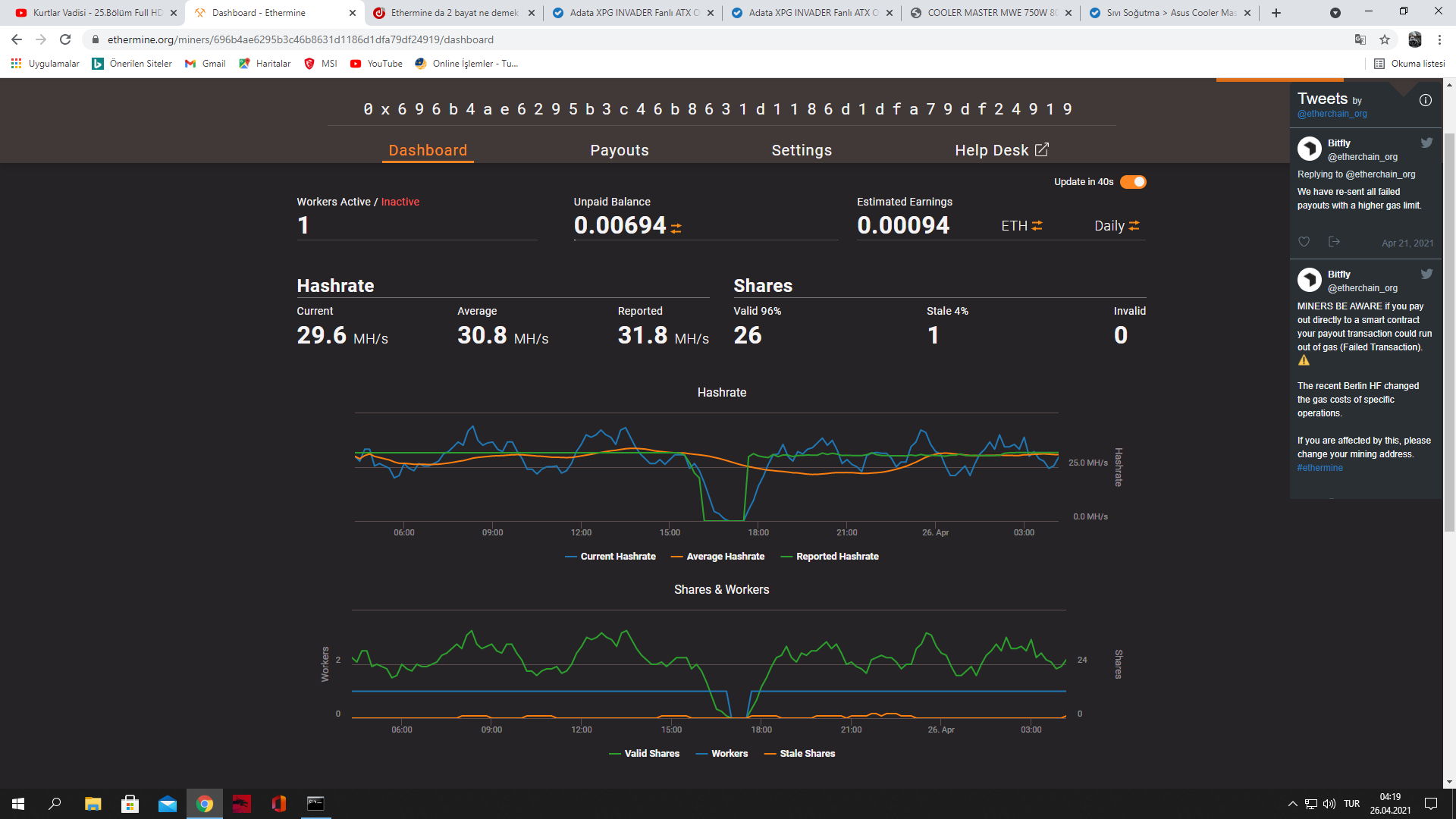Image resolution: width=1456 pixels, height=819 pixels.
Task: Toggle the auto update switch off
Action: pyautogui.click(x=1133, y=182)
